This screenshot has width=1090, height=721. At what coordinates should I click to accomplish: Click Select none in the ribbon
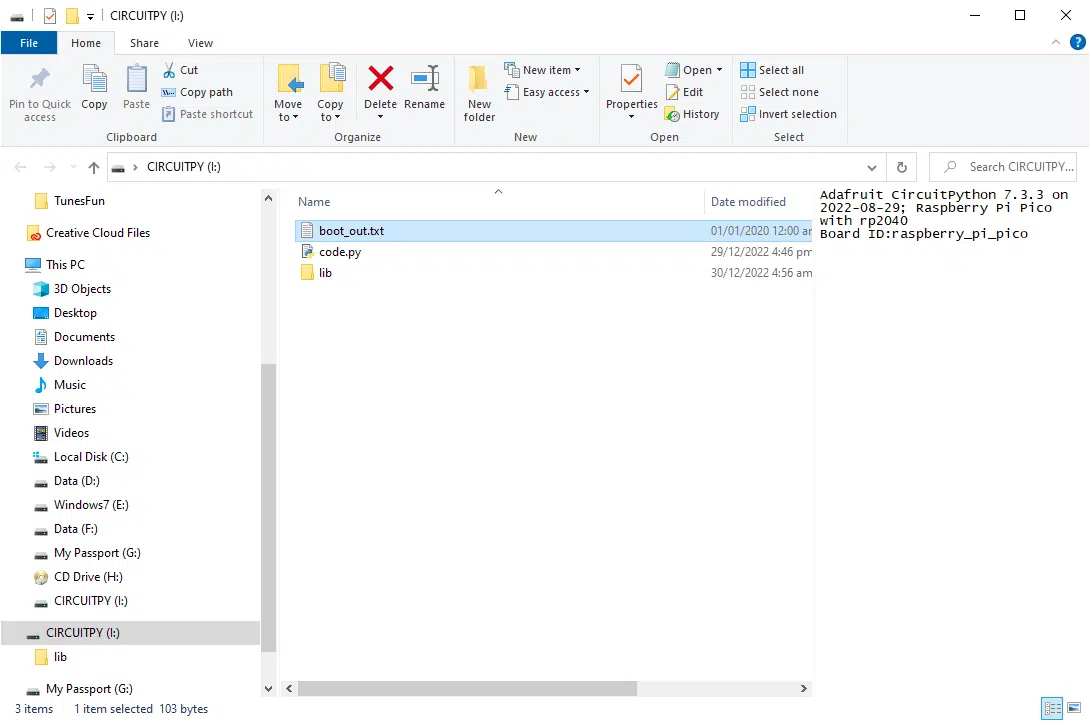779,92
